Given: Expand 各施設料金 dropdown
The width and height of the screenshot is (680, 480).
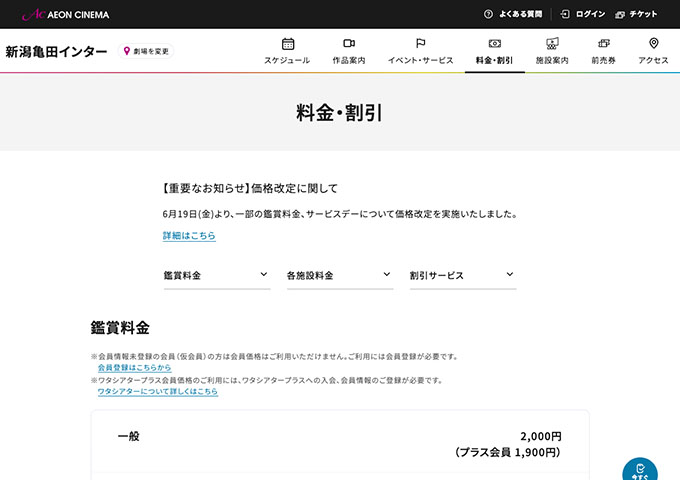Looking at the screenshot, I should 340,276.
